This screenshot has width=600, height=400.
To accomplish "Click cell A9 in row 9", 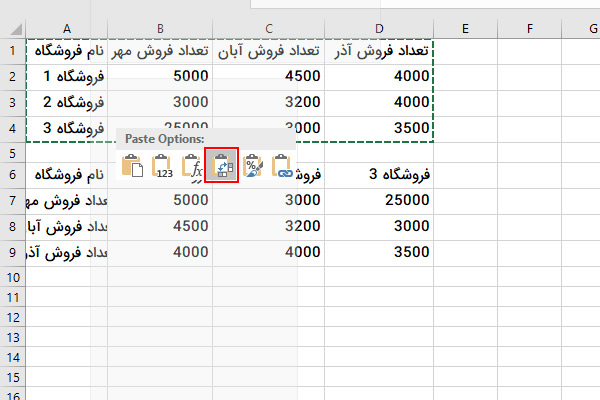I will [x=67, y=253].
